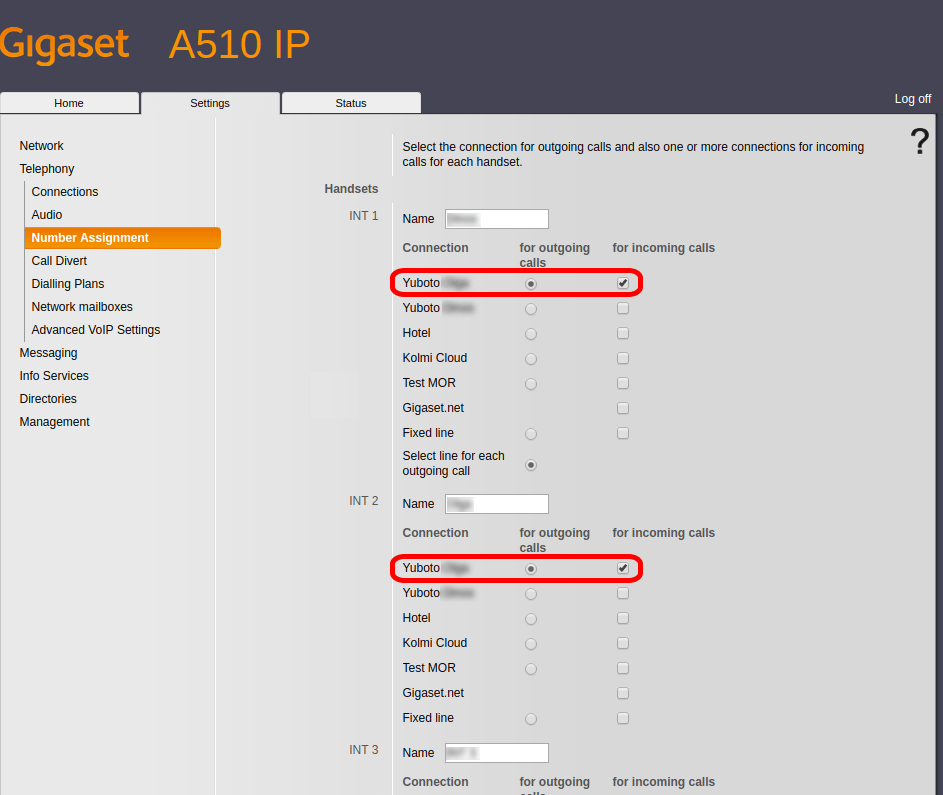Select Hotel for INT 1 outgoing calls
This screenshot has height=795, width=943.
530,334
